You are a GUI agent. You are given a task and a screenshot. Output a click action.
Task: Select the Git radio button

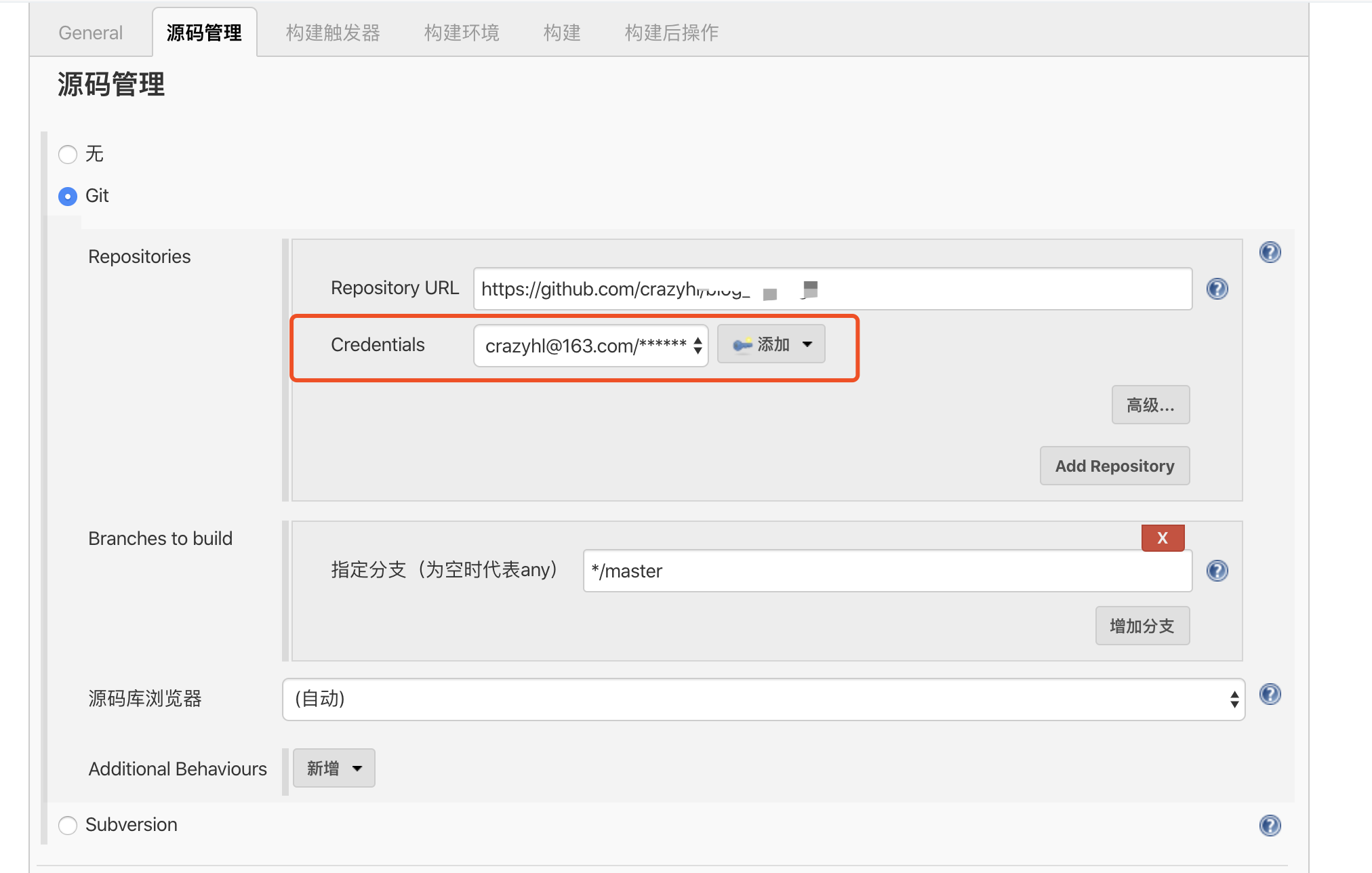68,196
